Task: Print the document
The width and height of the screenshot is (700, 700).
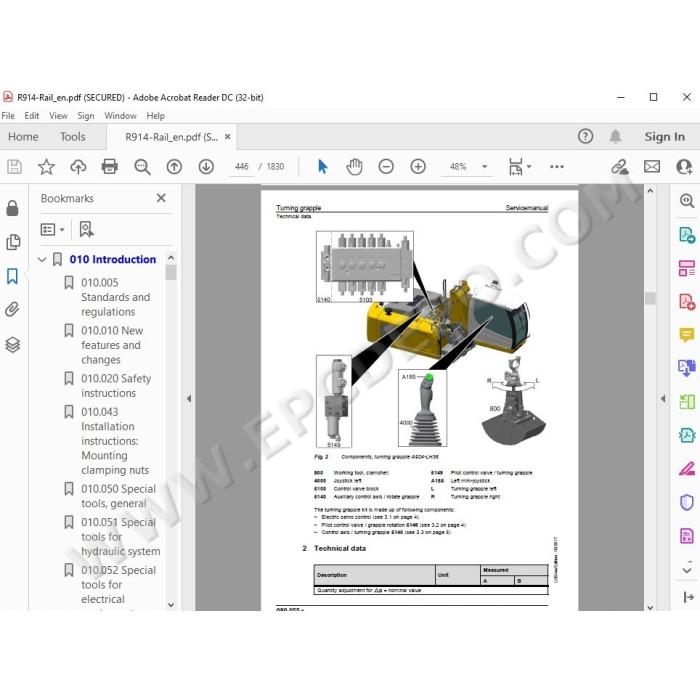Action: [109, 167]
